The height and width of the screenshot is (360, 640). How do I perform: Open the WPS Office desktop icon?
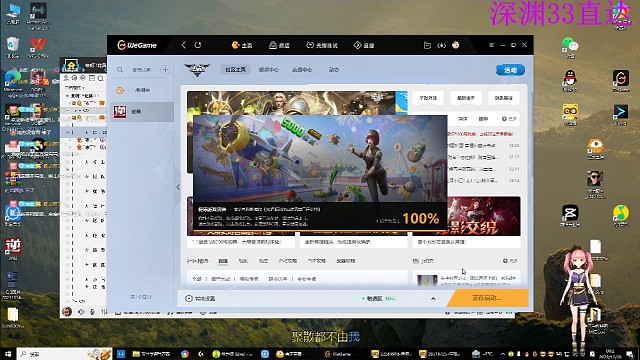[x=38, y=47]
